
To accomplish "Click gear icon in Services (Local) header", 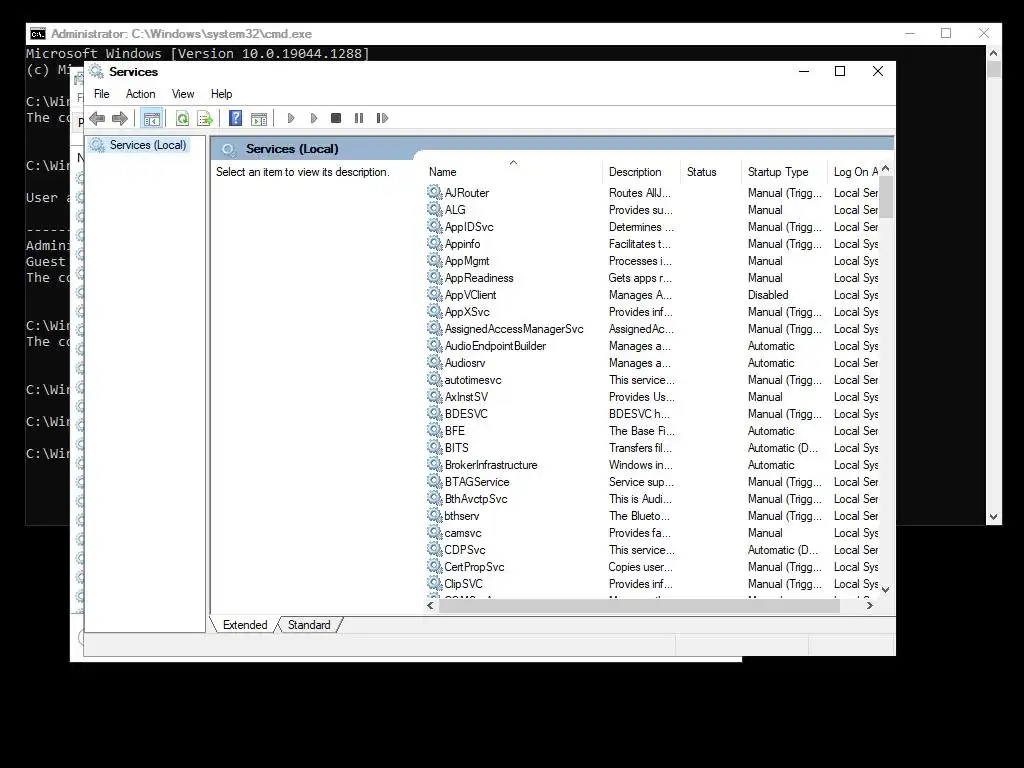I will [x=229, y=150].
